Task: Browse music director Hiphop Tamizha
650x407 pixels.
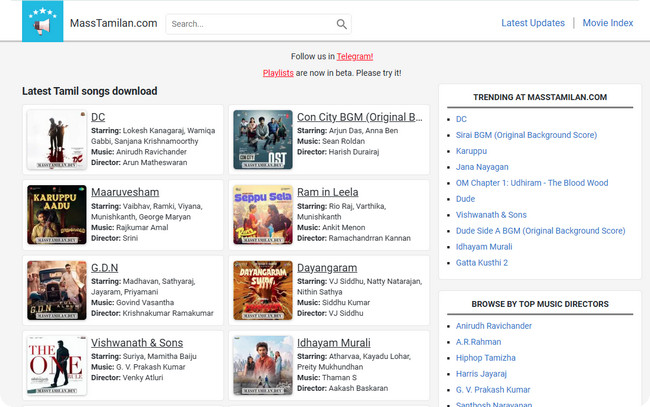Action: 486,358
